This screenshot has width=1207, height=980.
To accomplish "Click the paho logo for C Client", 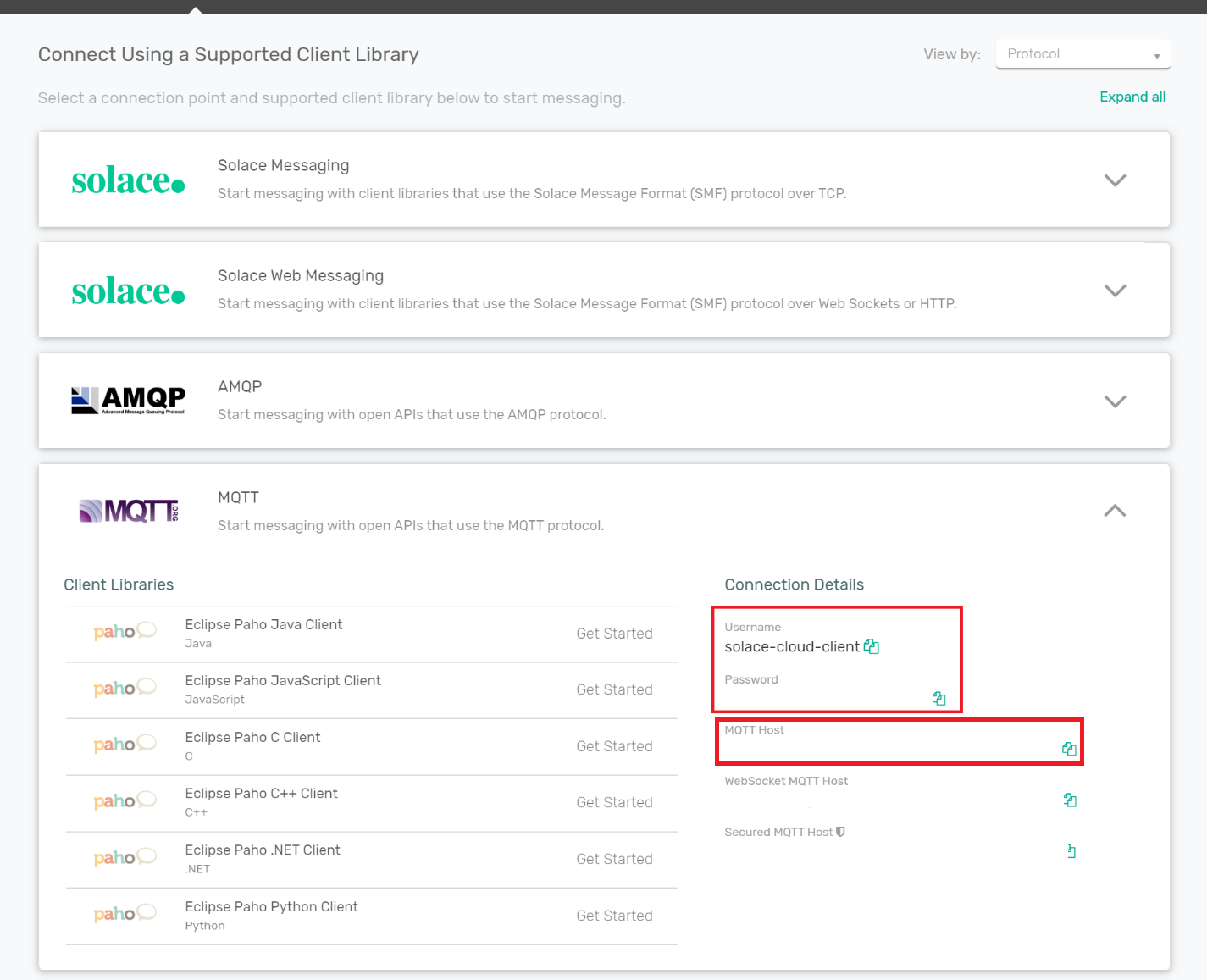I will (x=125, y=744).
